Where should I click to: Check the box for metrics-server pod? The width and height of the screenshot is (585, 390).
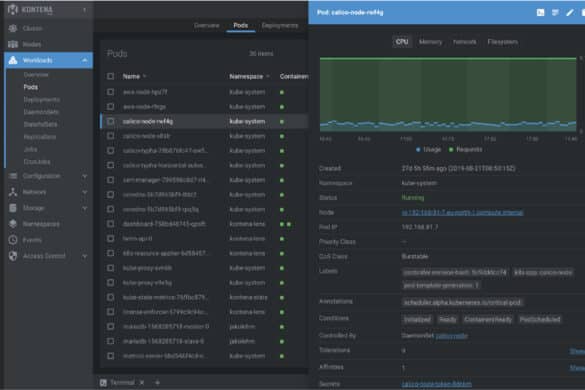pyautogui.click(x=110, y=356)
